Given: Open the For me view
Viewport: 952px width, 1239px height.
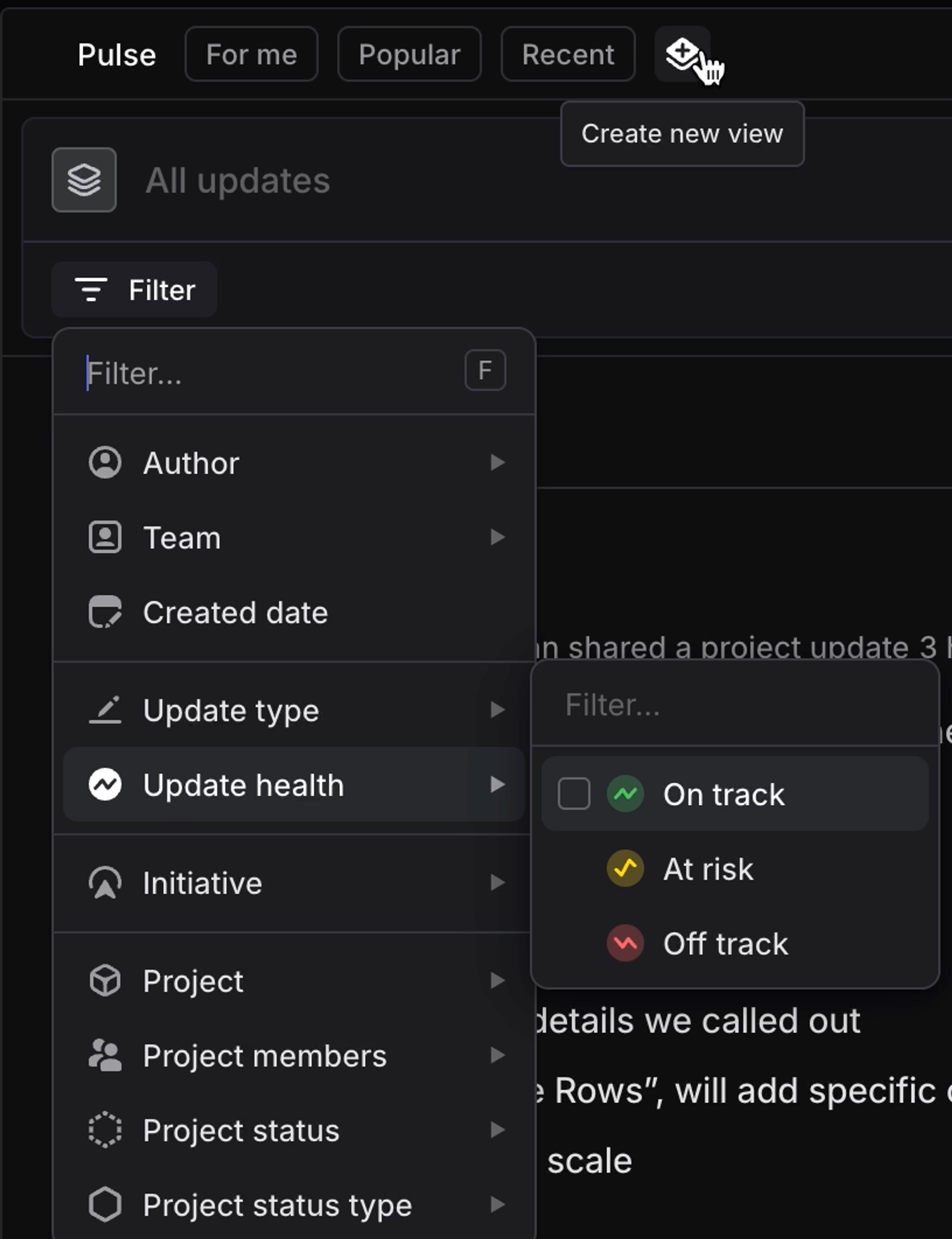Looking at the screenshot, I should pyautogui.click(x=251, y=55).
